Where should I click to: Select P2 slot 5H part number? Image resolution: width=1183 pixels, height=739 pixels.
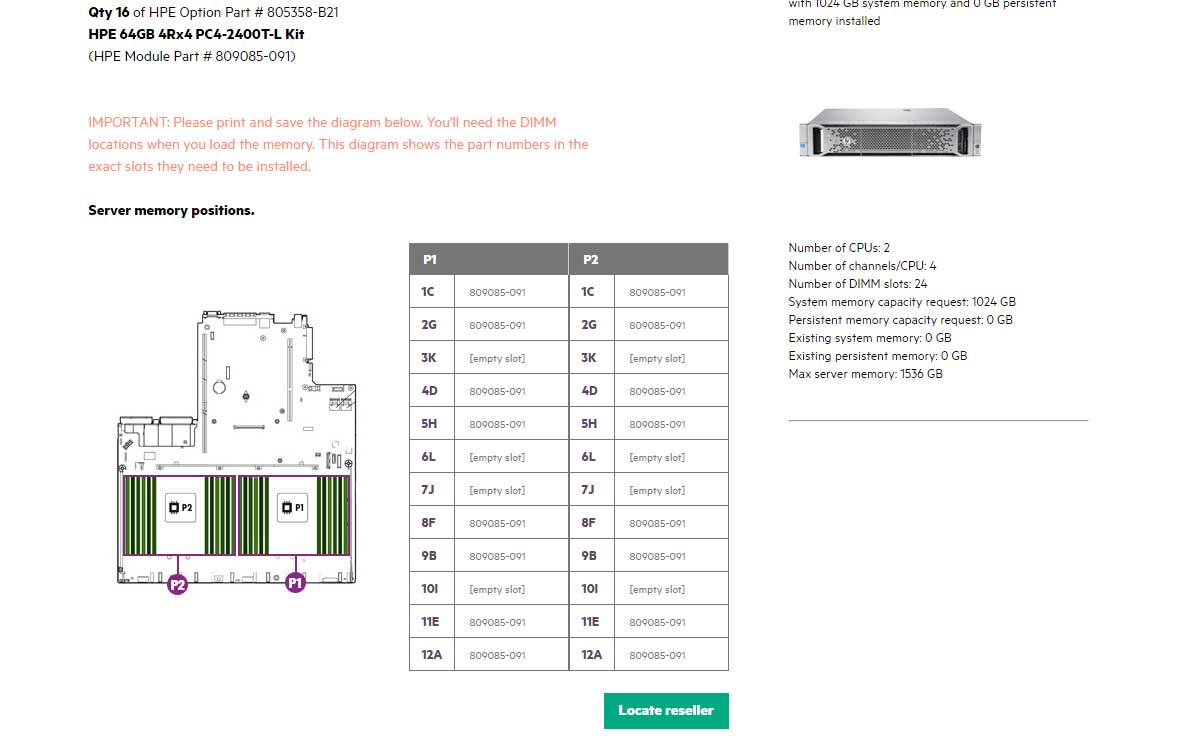click(x=657, y=425)
